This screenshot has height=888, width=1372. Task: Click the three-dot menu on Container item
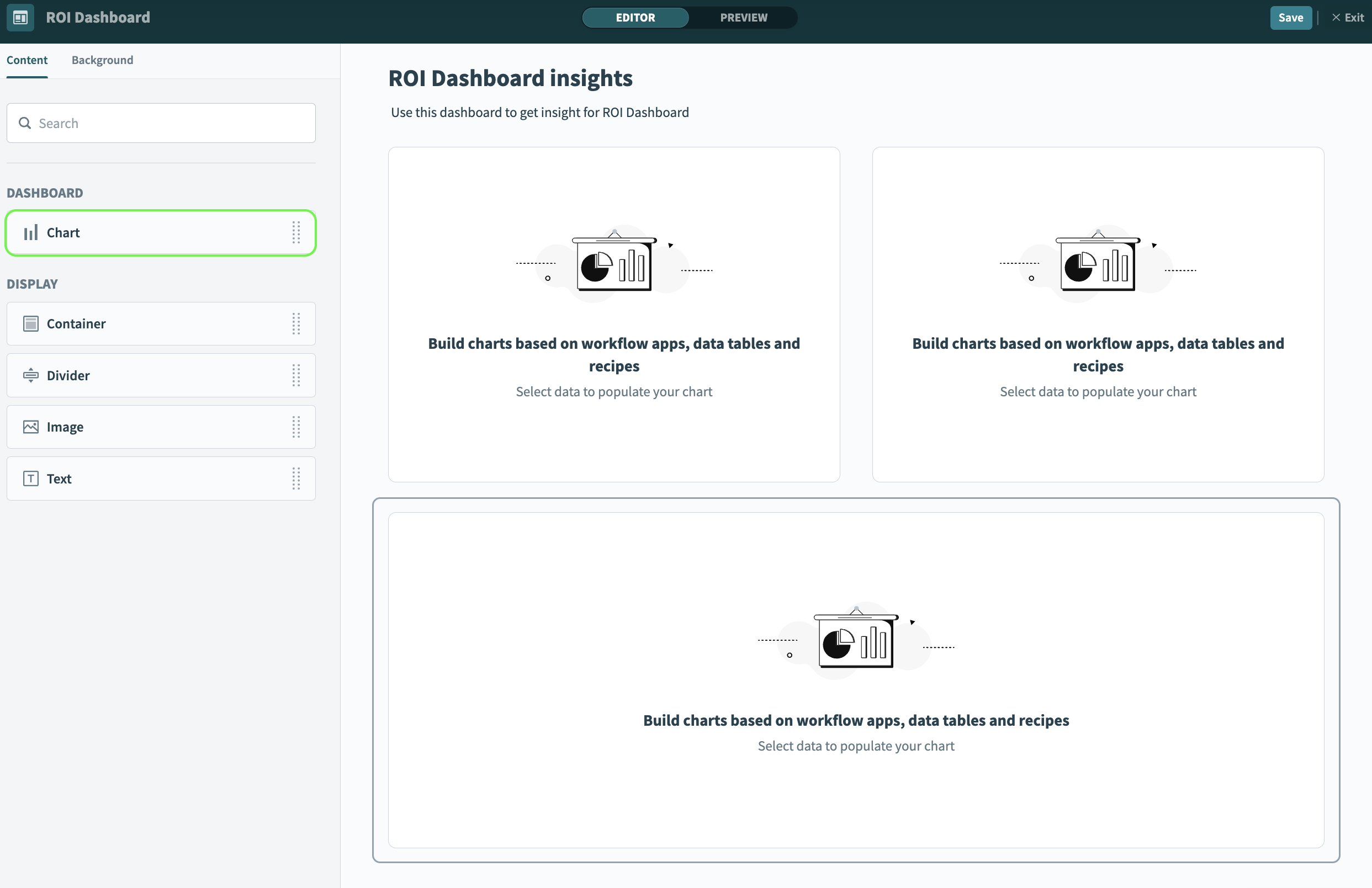pyautogui.click(x=296, y=323)
